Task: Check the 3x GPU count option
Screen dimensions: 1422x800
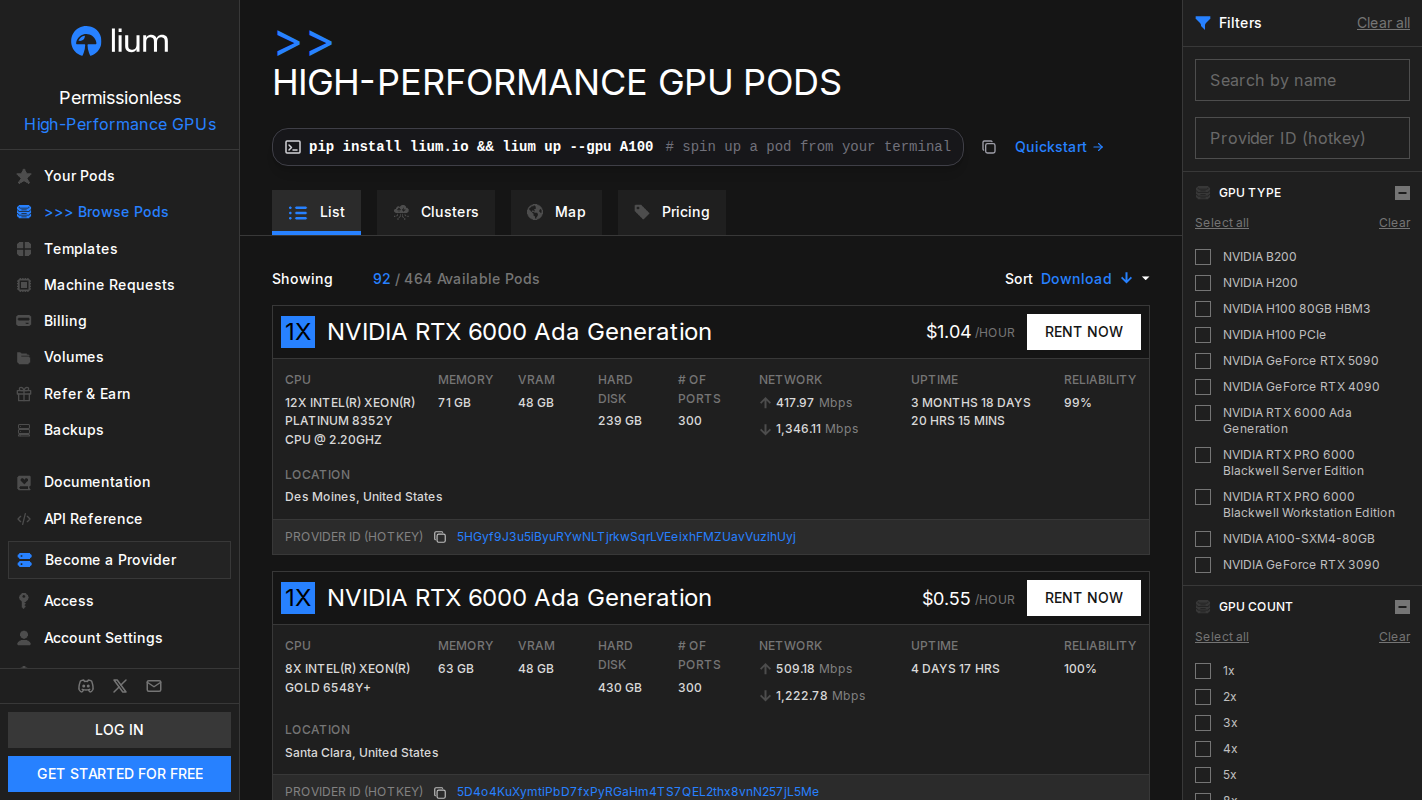Action: point(1203,723)
